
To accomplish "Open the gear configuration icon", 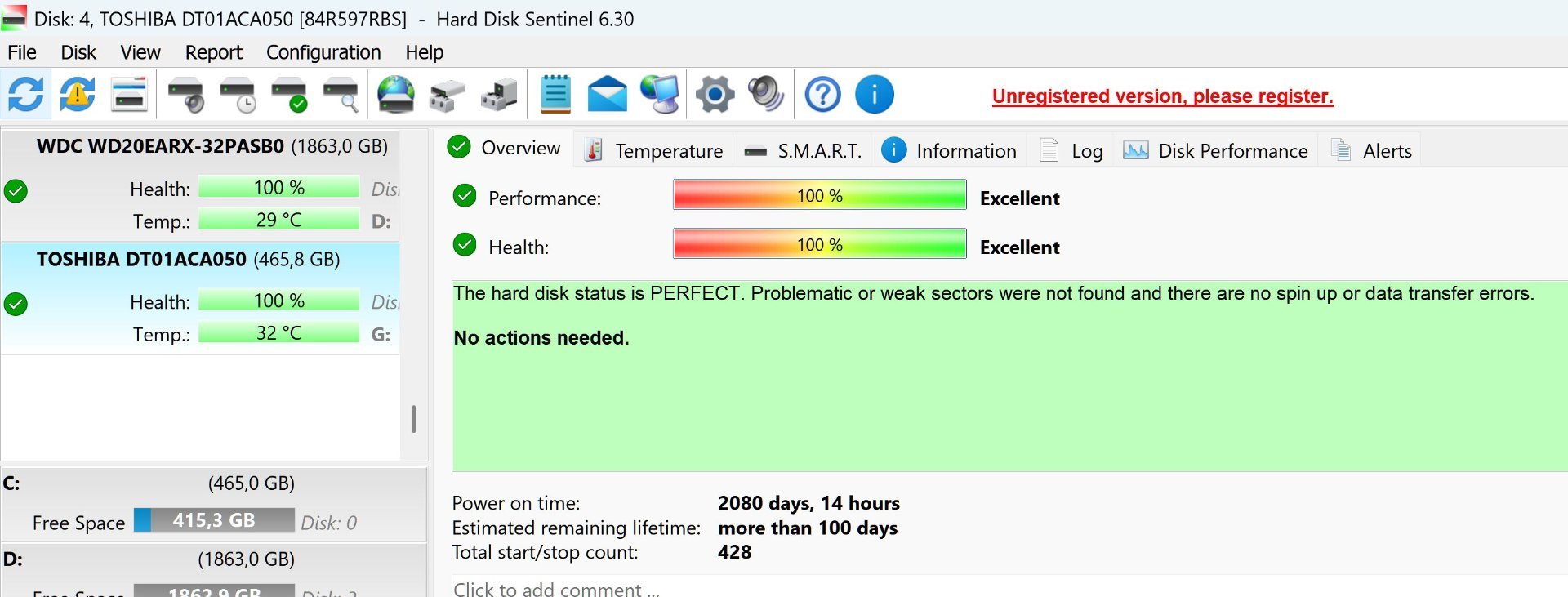I will pos(715,95).
